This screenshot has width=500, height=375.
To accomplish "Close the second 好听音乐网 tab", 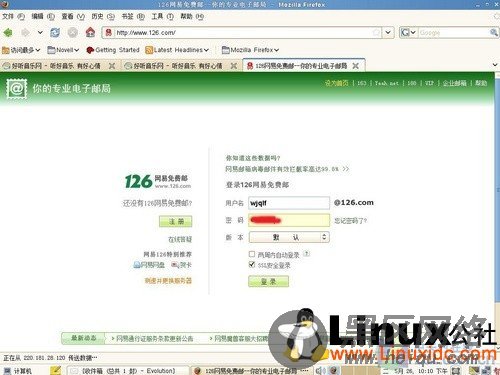I will coord(234,66).
